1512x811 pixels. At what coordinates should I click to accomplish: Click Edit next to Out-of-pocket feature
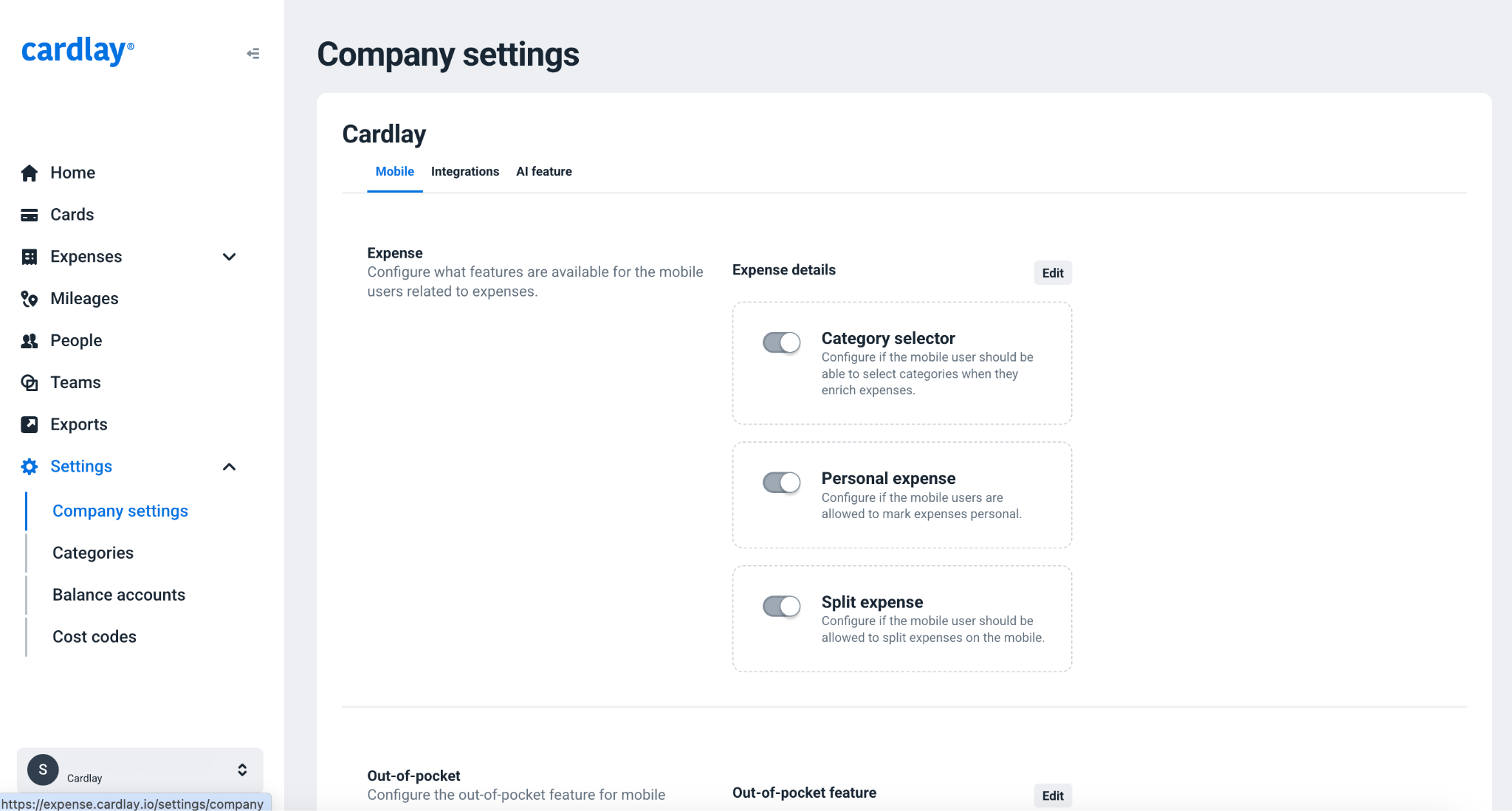pos(1053,796)
